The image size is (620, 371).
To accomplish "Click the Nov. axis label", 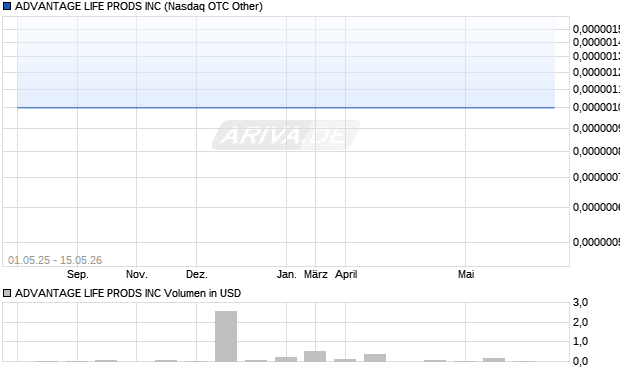I will [137, 274].
